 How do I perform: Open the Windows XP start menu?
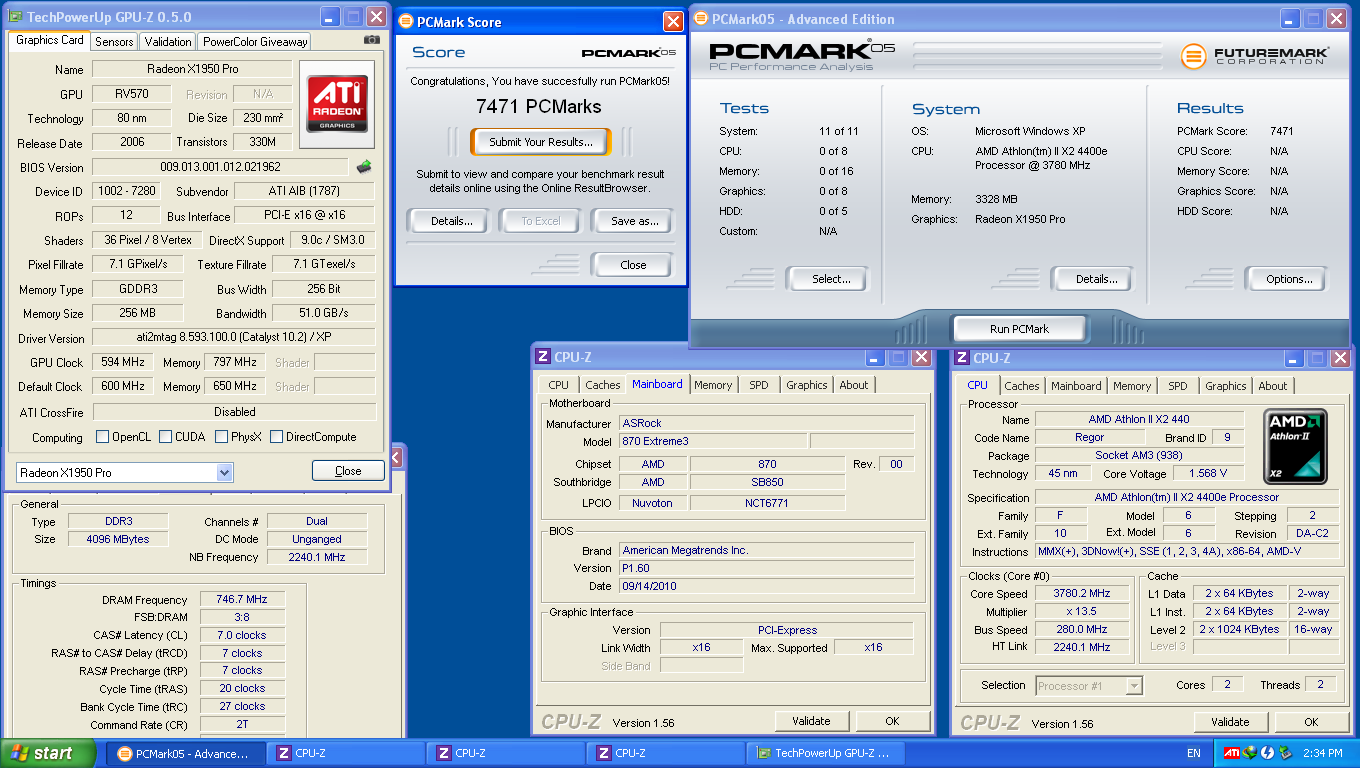pos(48,753)
